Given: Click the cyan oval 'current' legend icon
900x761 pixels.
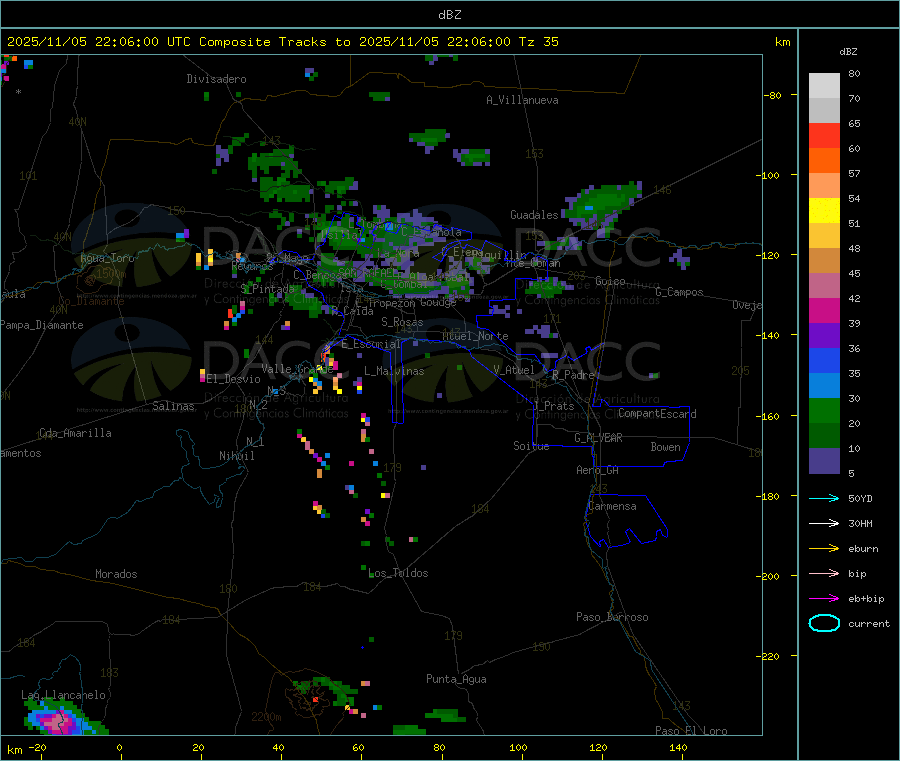Looking at the screenshot, I should (824, 623).
